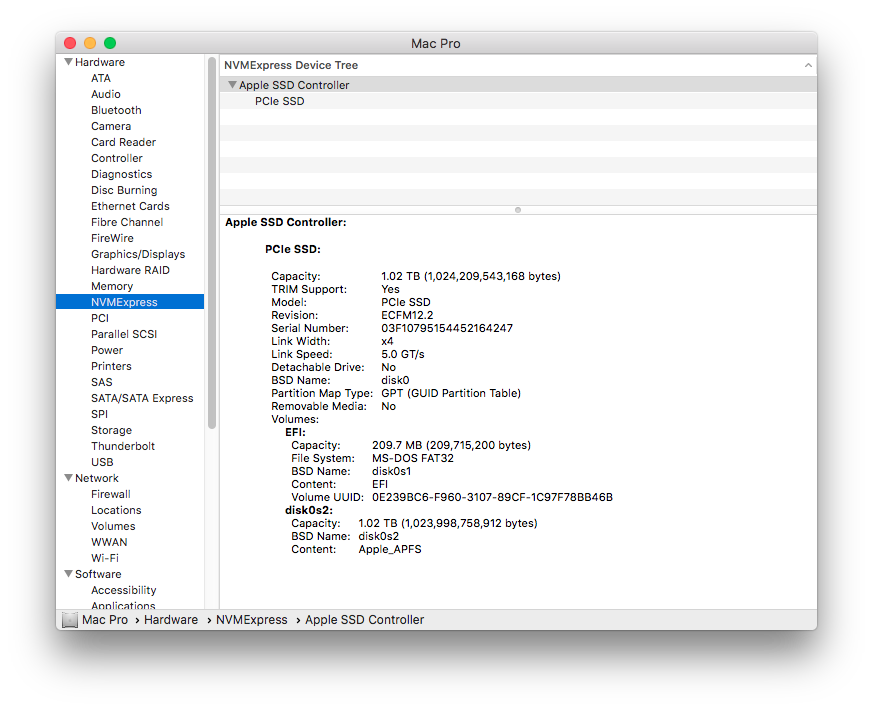
Task: Show Graphics/Displays information
Action: [138, 254]
